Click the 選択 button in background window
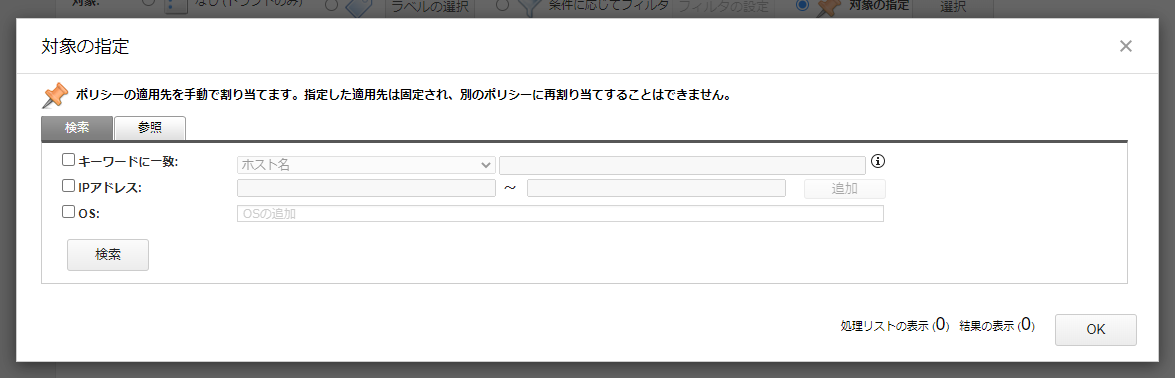Image resolution: width=1175 pixels, height=378 pixels. click(952, 8)
